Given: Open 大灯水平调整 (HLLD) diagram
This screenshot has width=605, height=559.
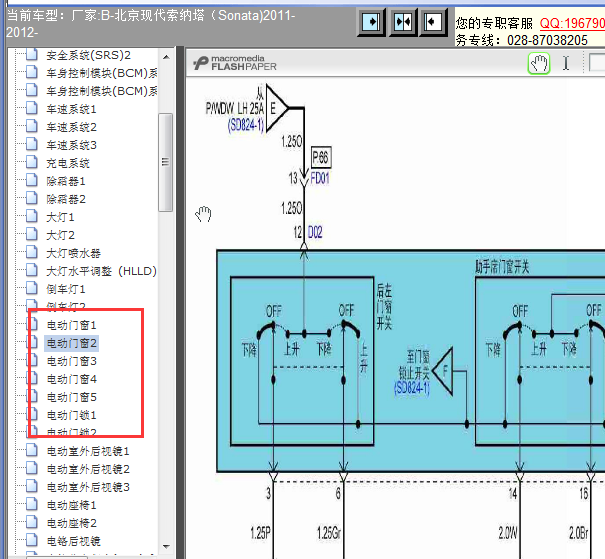Looking at the screenshot, I should [x=101, y=271].
